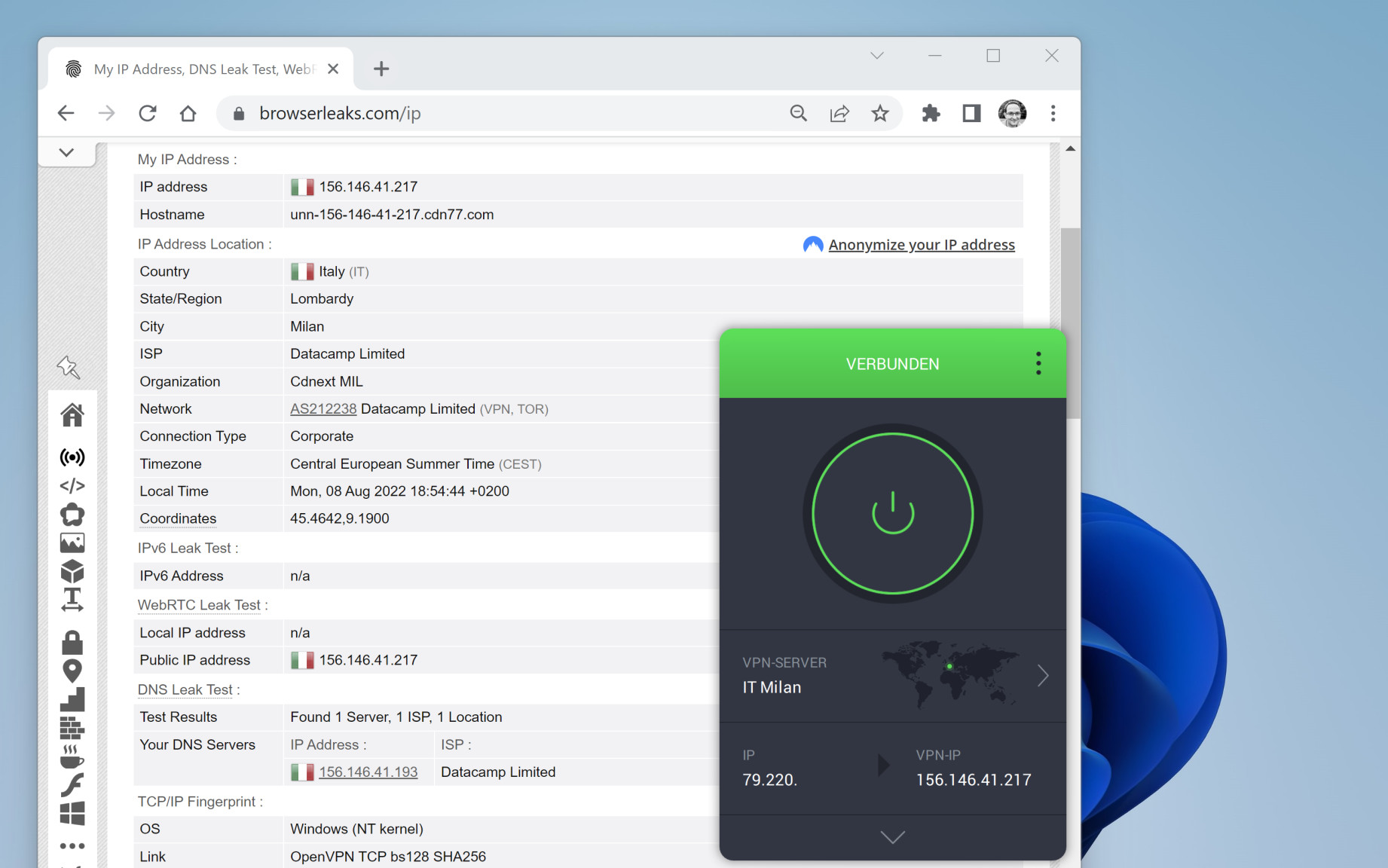Click the VPN-IP value 156.146.41.217
This screenshot has height=868, width=1388.
[x=974, y=780]
